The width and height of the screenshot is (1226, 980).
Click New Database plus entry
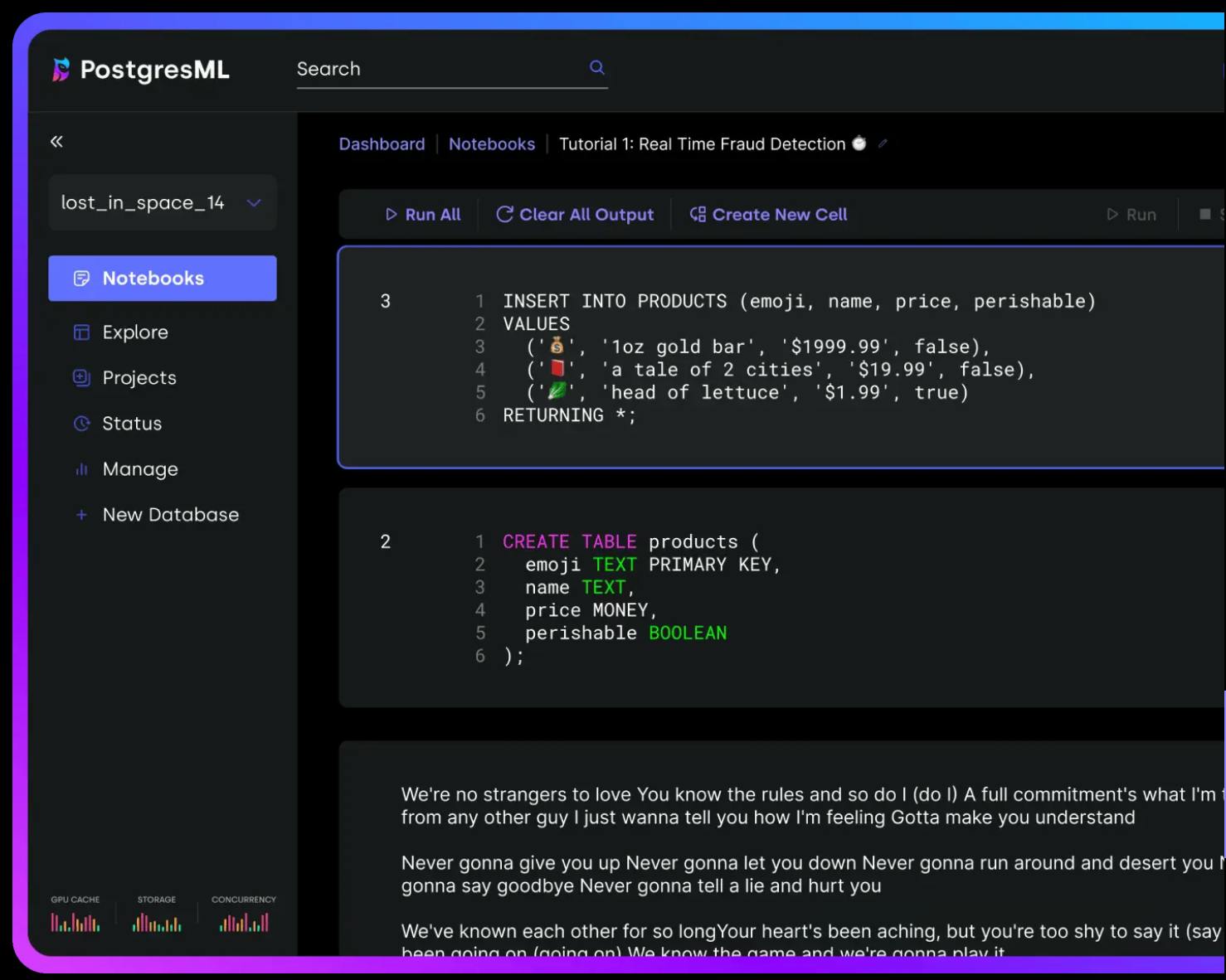156,514
